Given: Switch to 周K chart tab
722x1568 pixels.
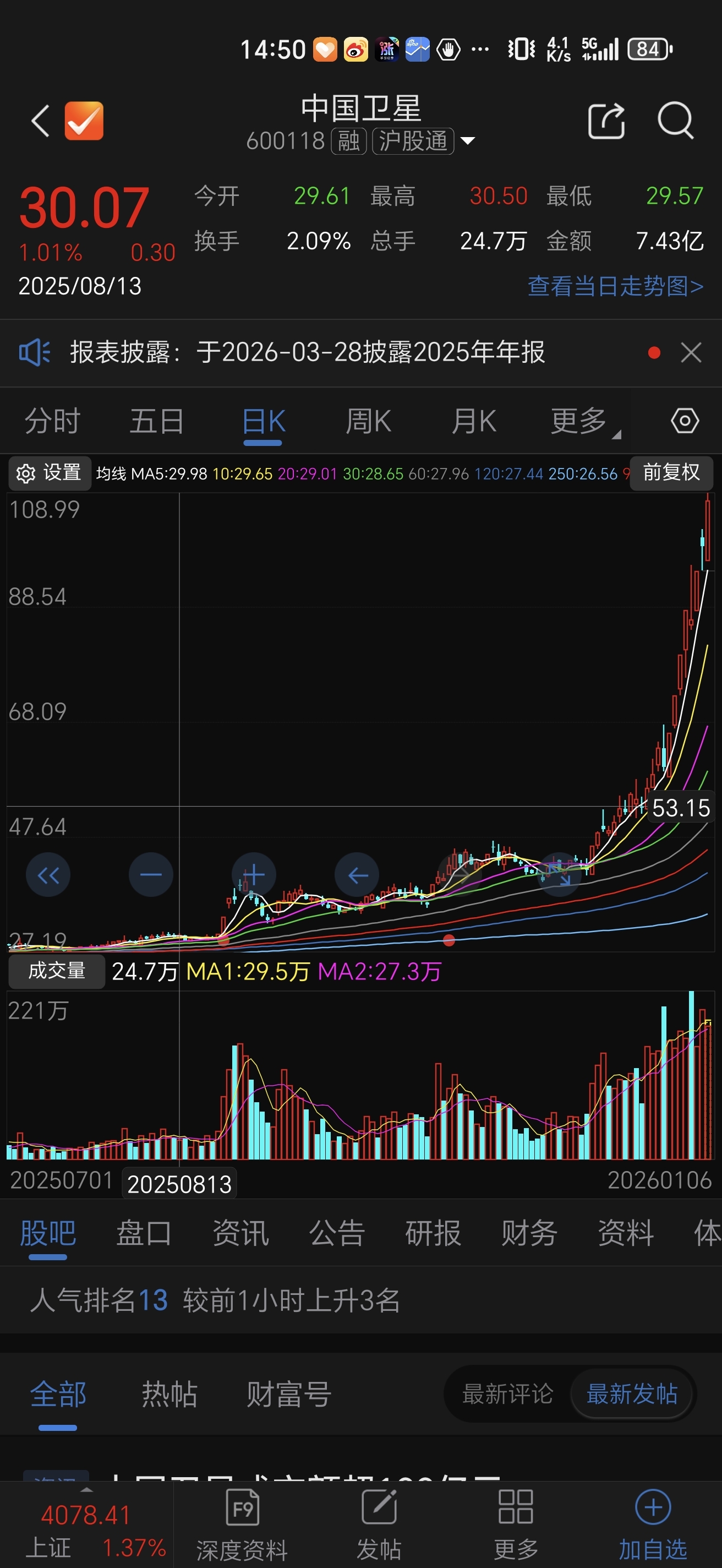Looking at the screenshot, I should (x=369, y=421).
